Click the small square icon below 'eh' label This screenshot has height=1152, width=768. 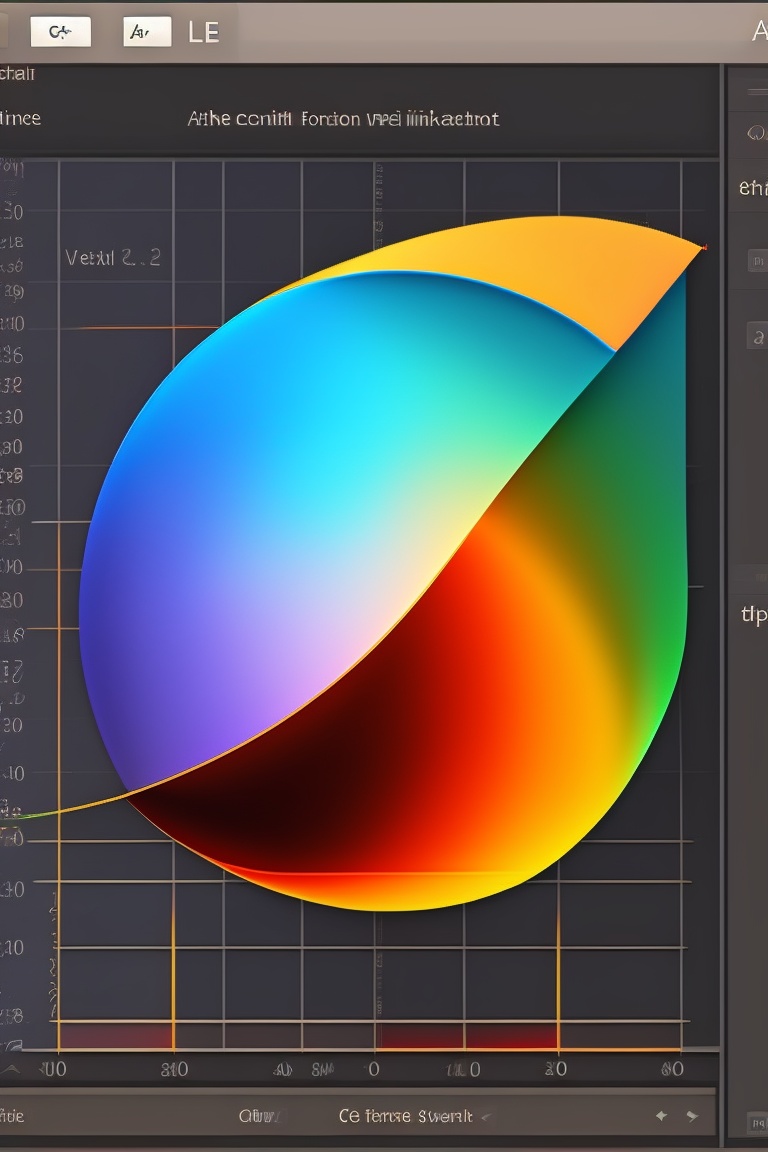point(757,261)
